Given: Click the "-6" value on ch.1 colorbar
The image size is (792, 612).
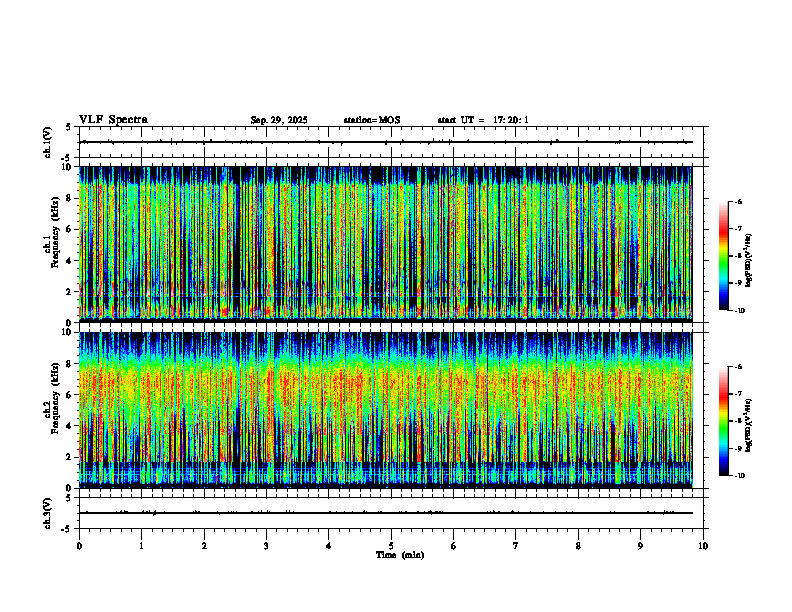Looking at the screenshot, I should click(x=738, y=202).
